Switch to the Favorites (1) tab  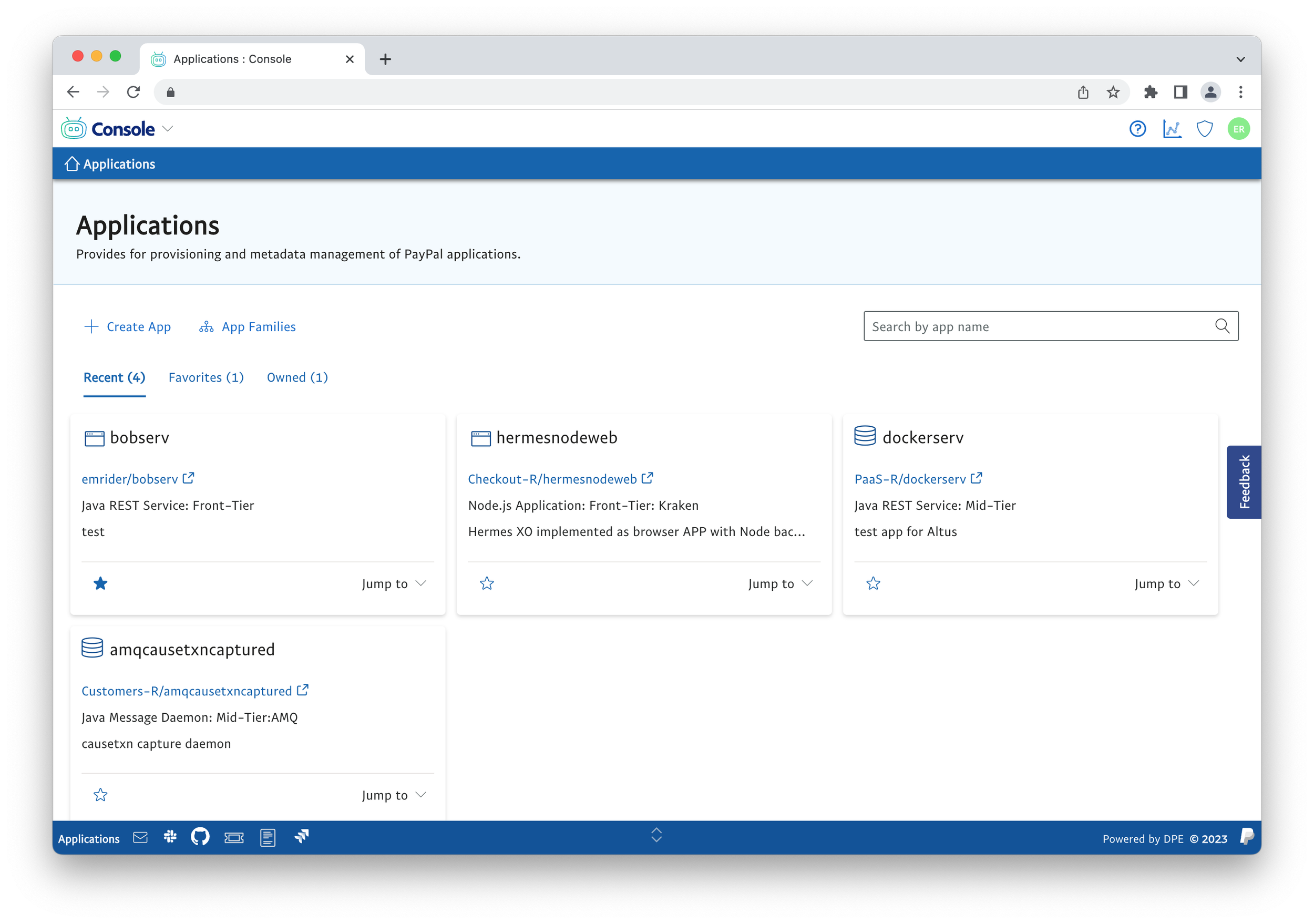point(206,377)
